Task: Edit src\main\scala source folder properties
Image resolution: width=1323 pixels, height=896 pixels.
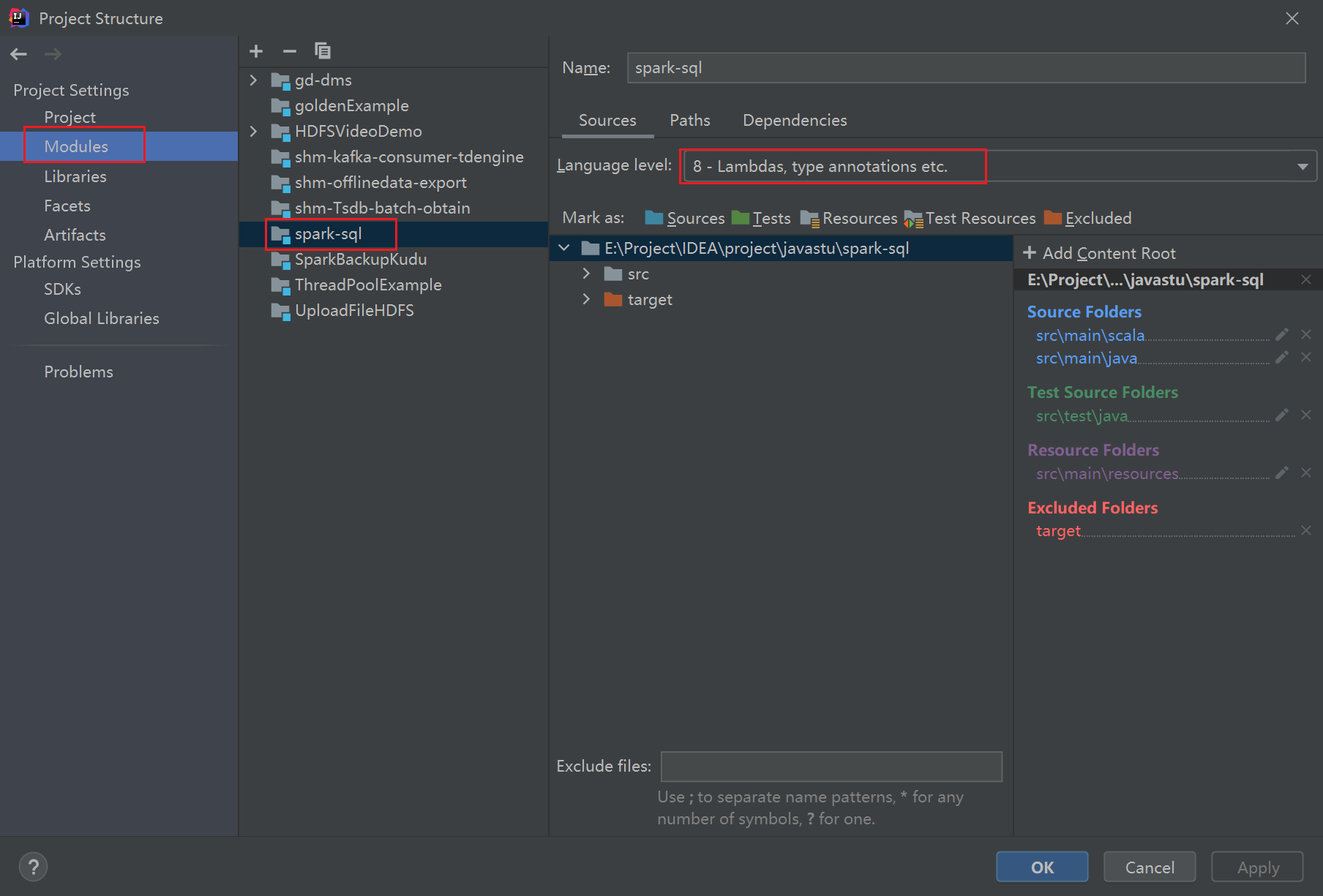Action: pos(1281,335)
